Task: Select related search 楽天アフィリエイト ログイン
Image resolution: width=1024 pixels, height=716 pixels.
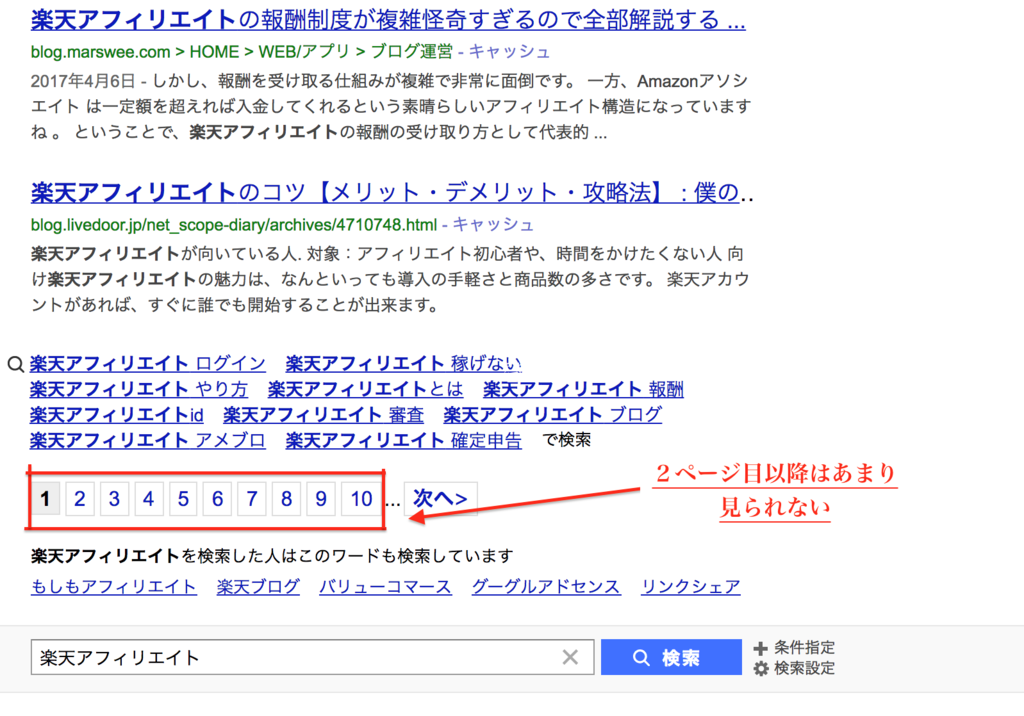Action: pyautogui.click(x=148, y=363)
